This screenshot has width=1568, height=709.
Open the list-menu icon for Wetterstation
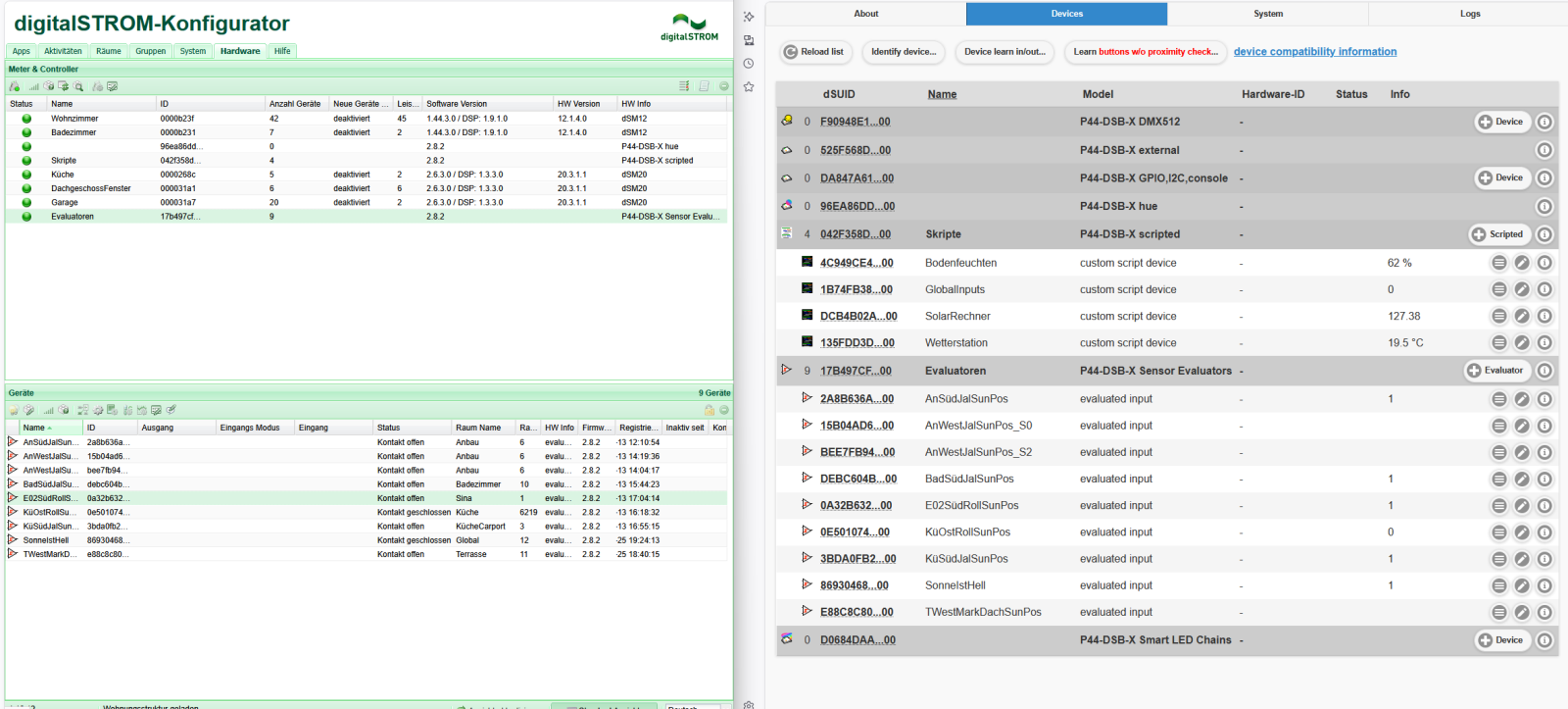coord(1499,343)
